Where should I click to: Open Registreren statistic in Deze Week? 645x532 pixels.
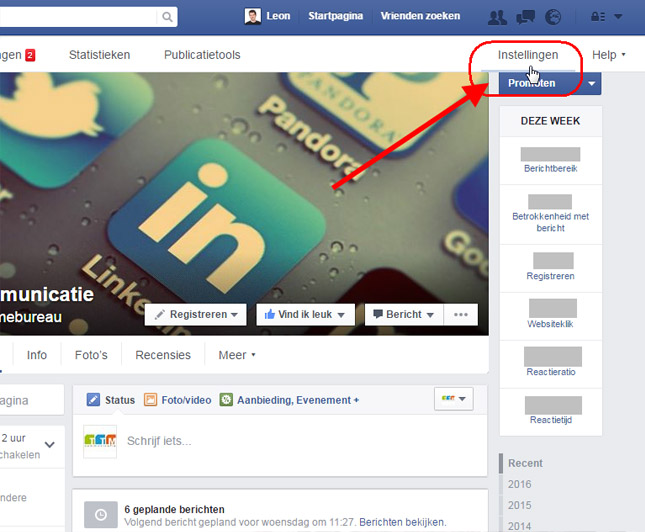[x=550, y=276]
